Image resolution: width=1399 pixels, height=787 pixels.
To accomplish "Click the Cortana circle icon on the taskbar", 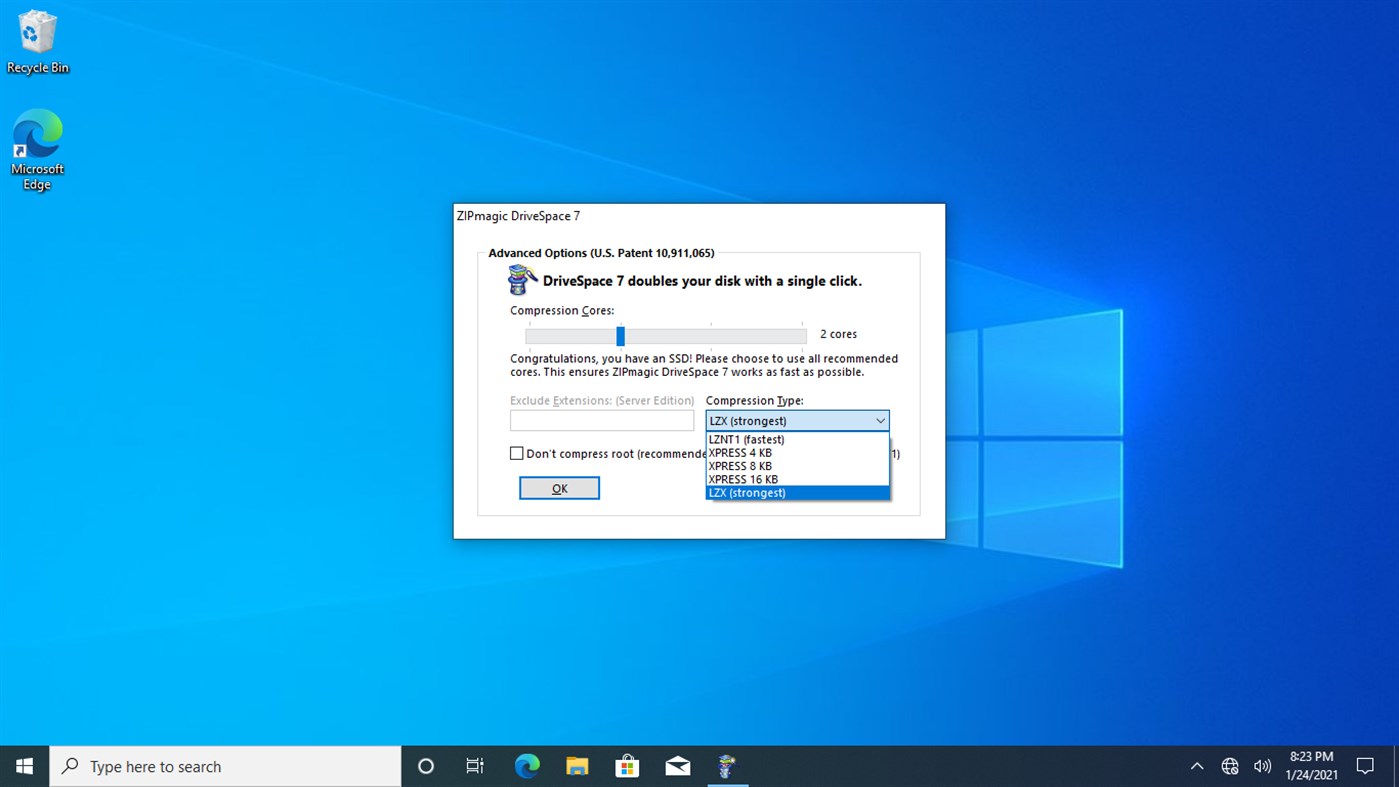I will click(425, 766).
